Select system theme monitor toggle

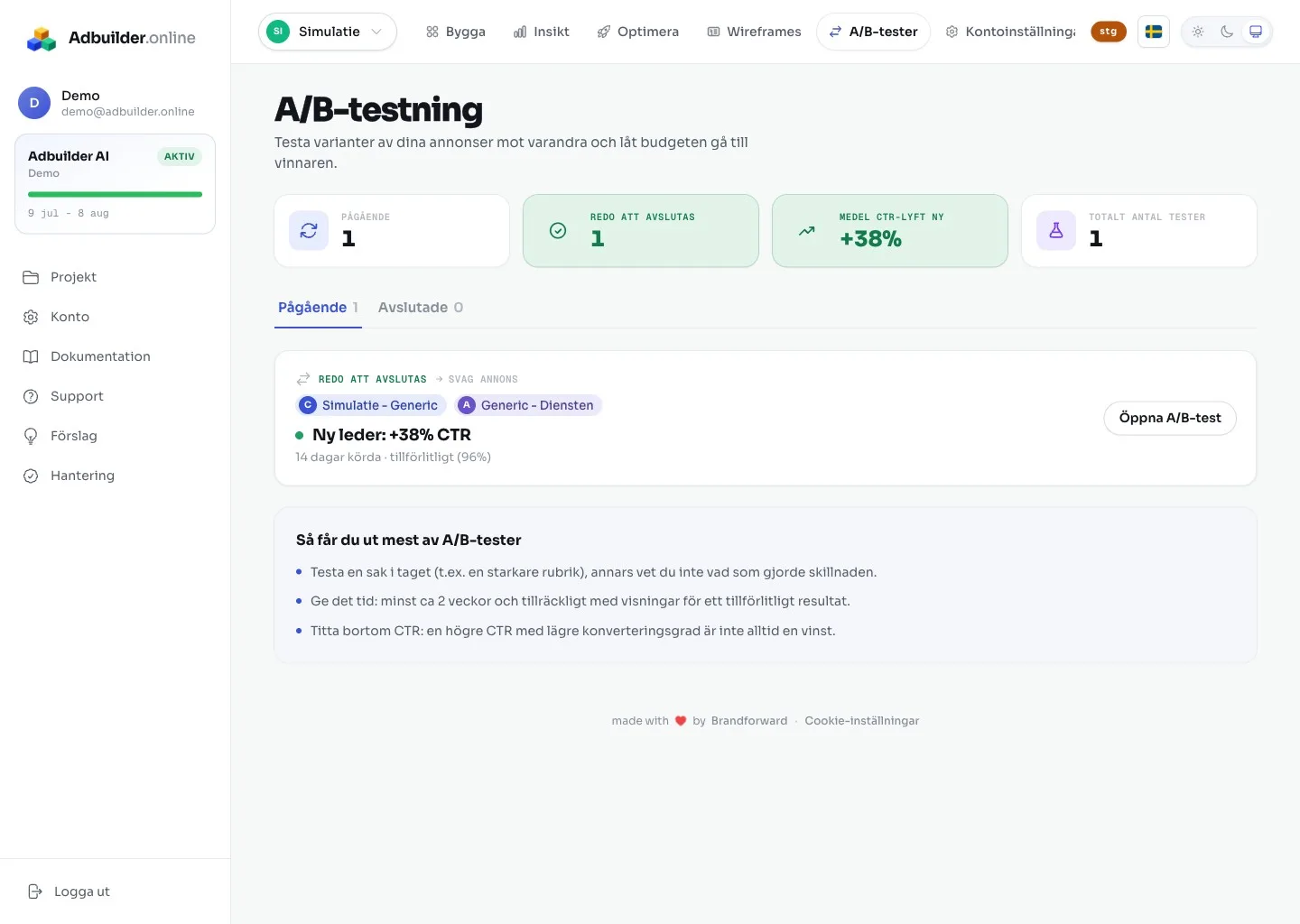(1256, 32)
